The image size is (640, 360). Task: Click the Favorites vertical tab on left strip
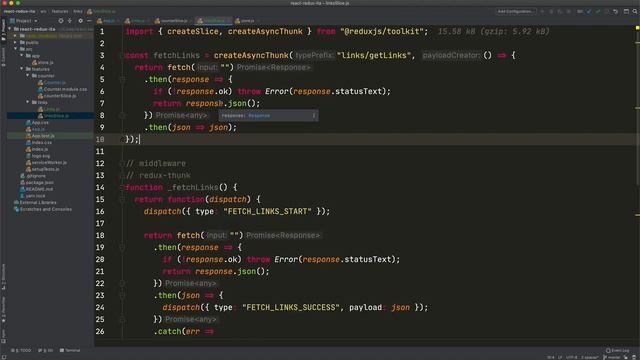[x=4, y=310]
